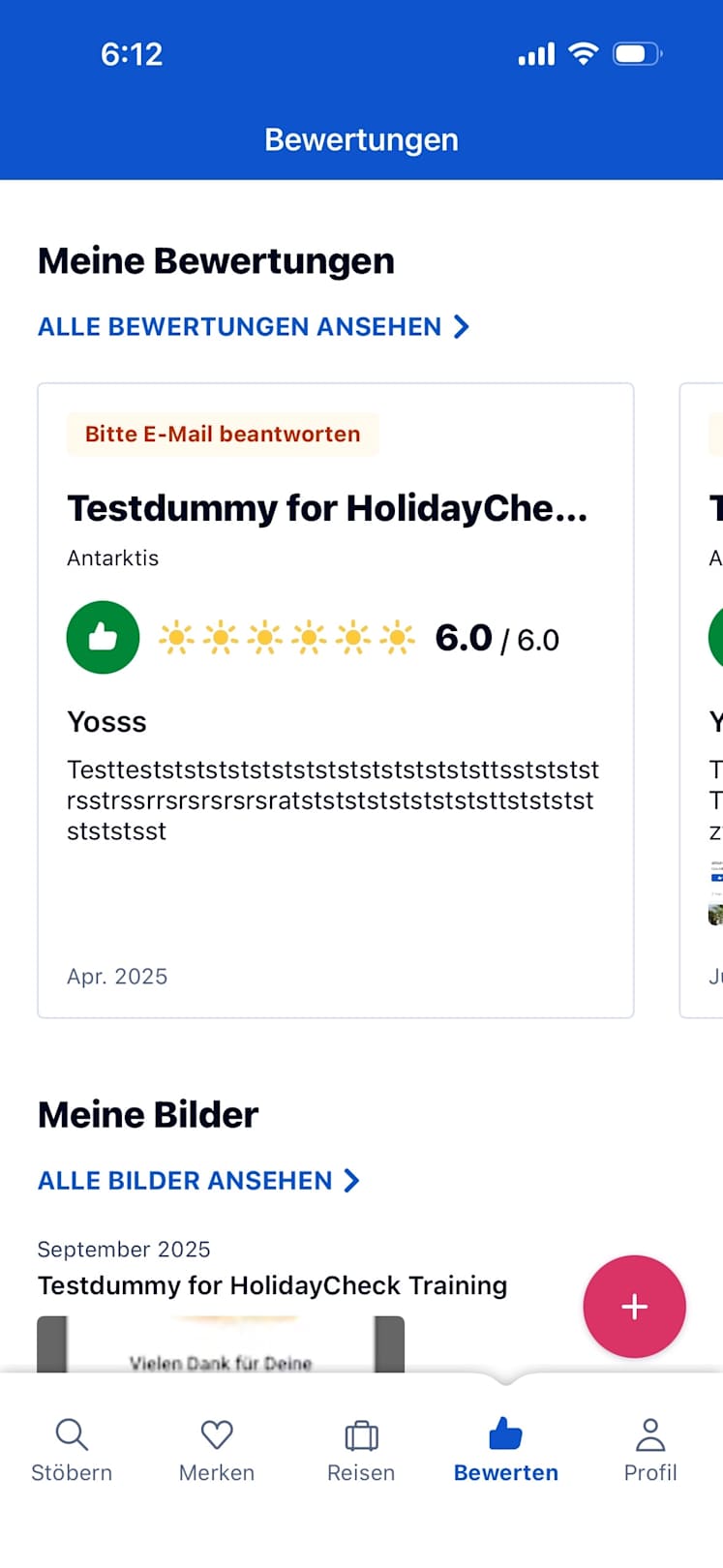Viewport: 723px width, 1568px height.
Task: Tap the Bitte E-Mail beantworten badge
Action: tap(223, 434)
